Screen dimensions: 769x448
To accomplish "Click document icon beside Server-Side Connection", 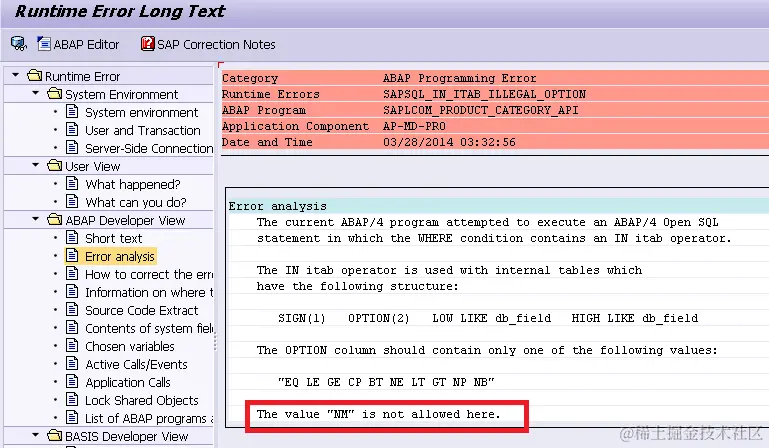I will [x=72, y=147].
